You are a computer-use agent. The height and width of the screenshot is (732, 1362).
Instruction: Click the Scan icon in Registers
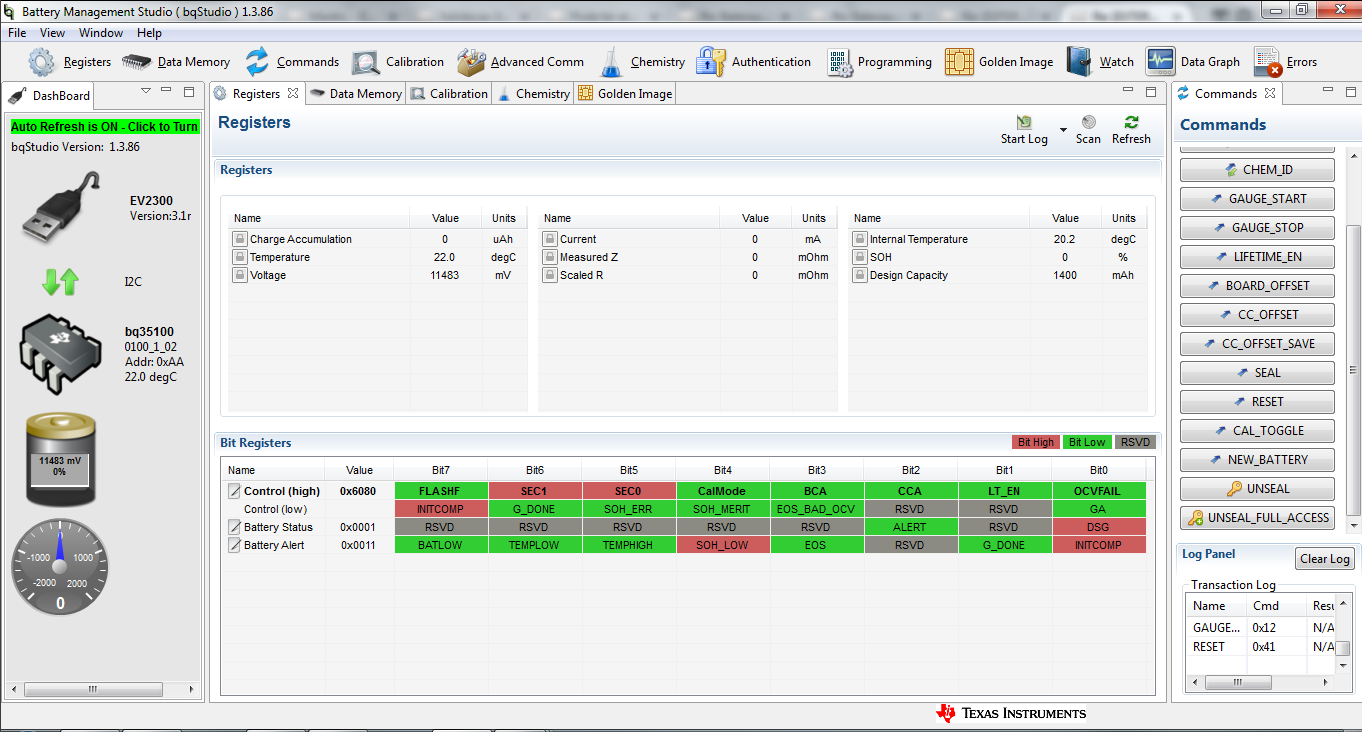(x=1089, y=122)
